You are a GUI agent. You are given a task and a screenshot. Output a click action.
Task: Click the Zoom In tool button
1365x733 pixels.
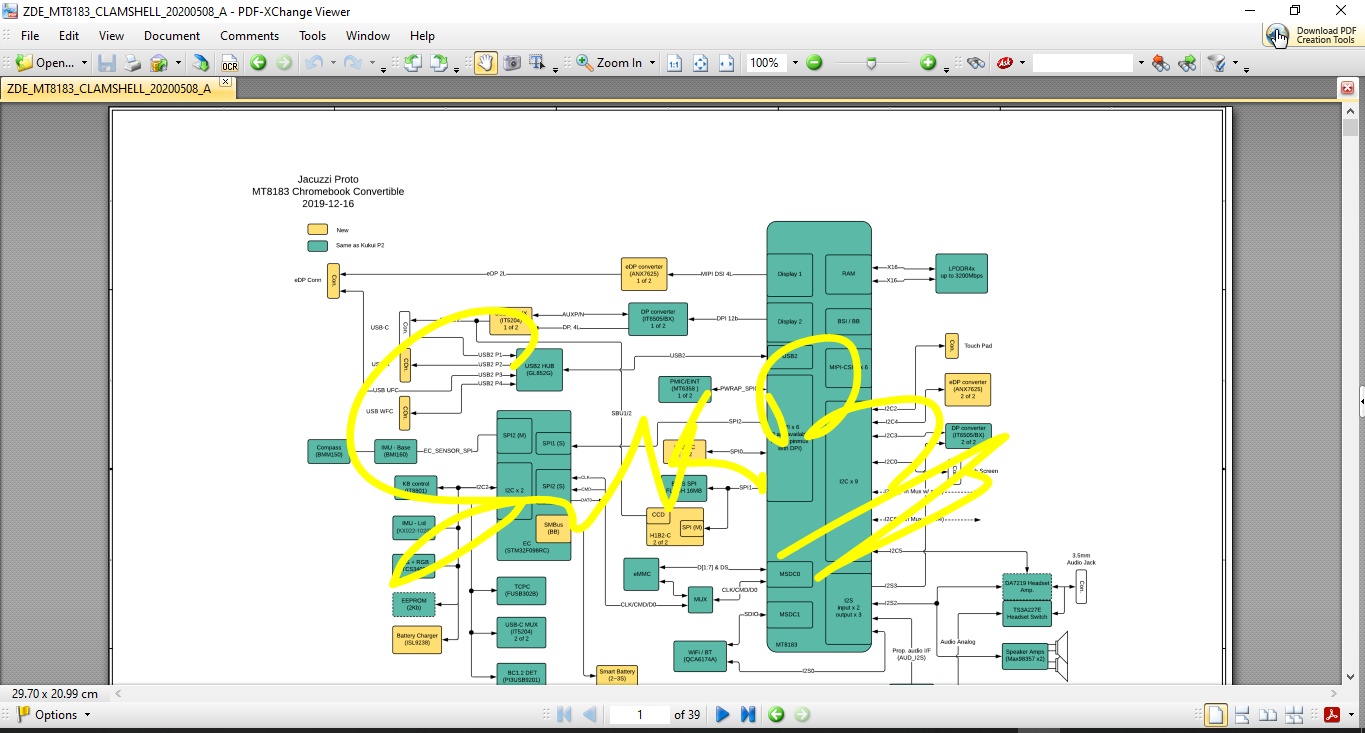click(609, 63)
